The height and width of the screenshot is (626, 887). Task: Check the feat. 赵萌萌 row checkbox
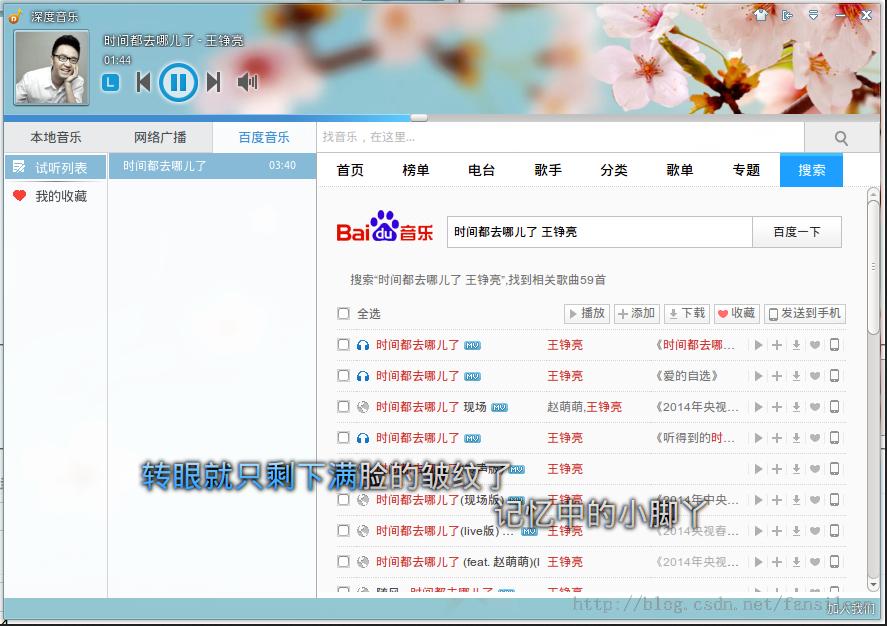pyautogui.click(x=343, y=562)
